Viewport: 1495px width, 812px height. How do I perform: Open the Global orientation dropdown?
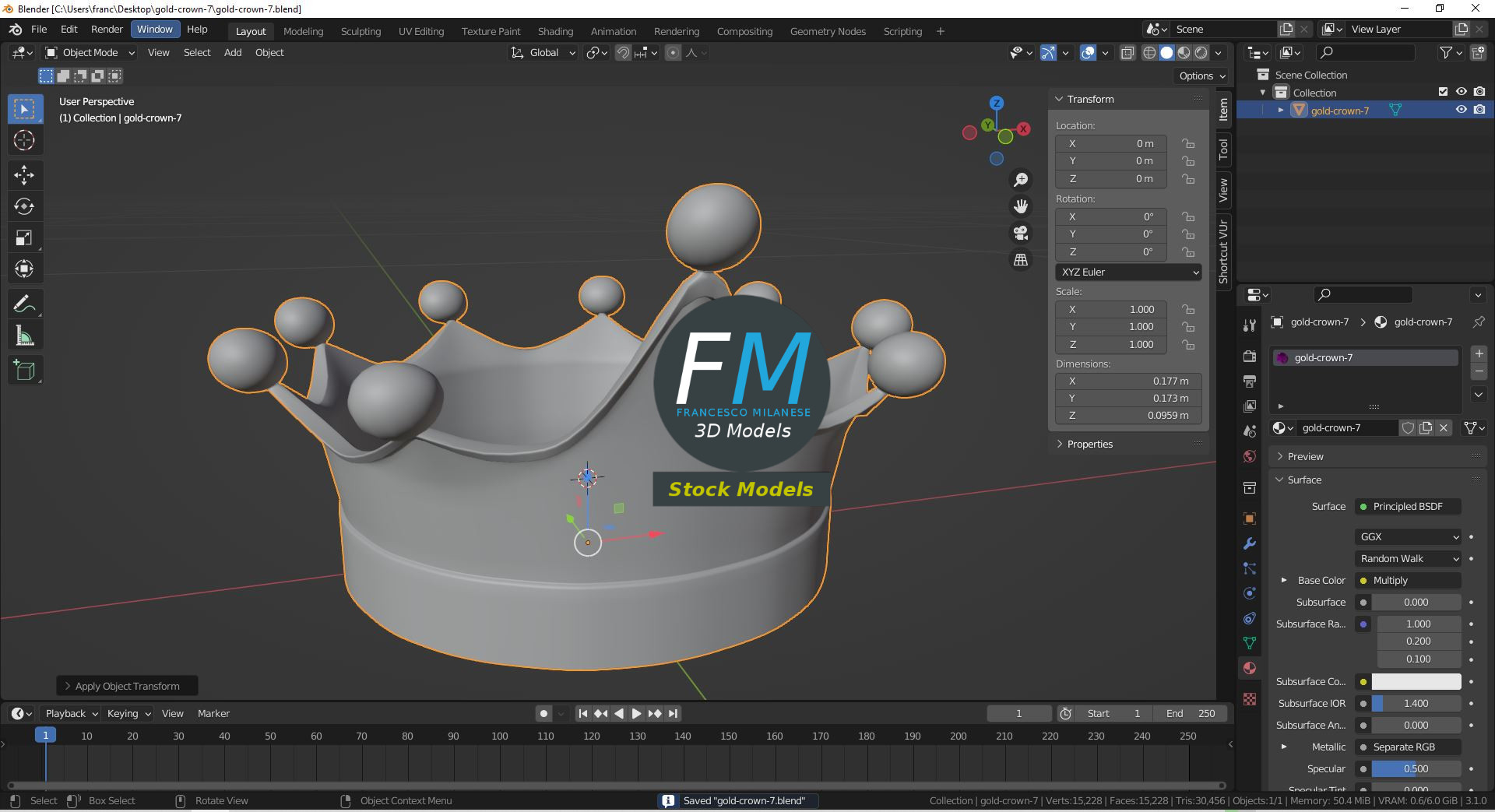click(543, 53)
